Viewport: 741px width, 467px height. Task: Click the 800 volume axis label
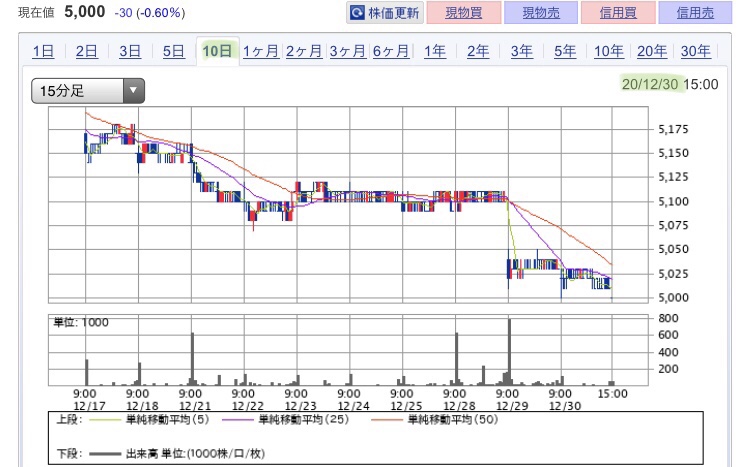point(669,318)
